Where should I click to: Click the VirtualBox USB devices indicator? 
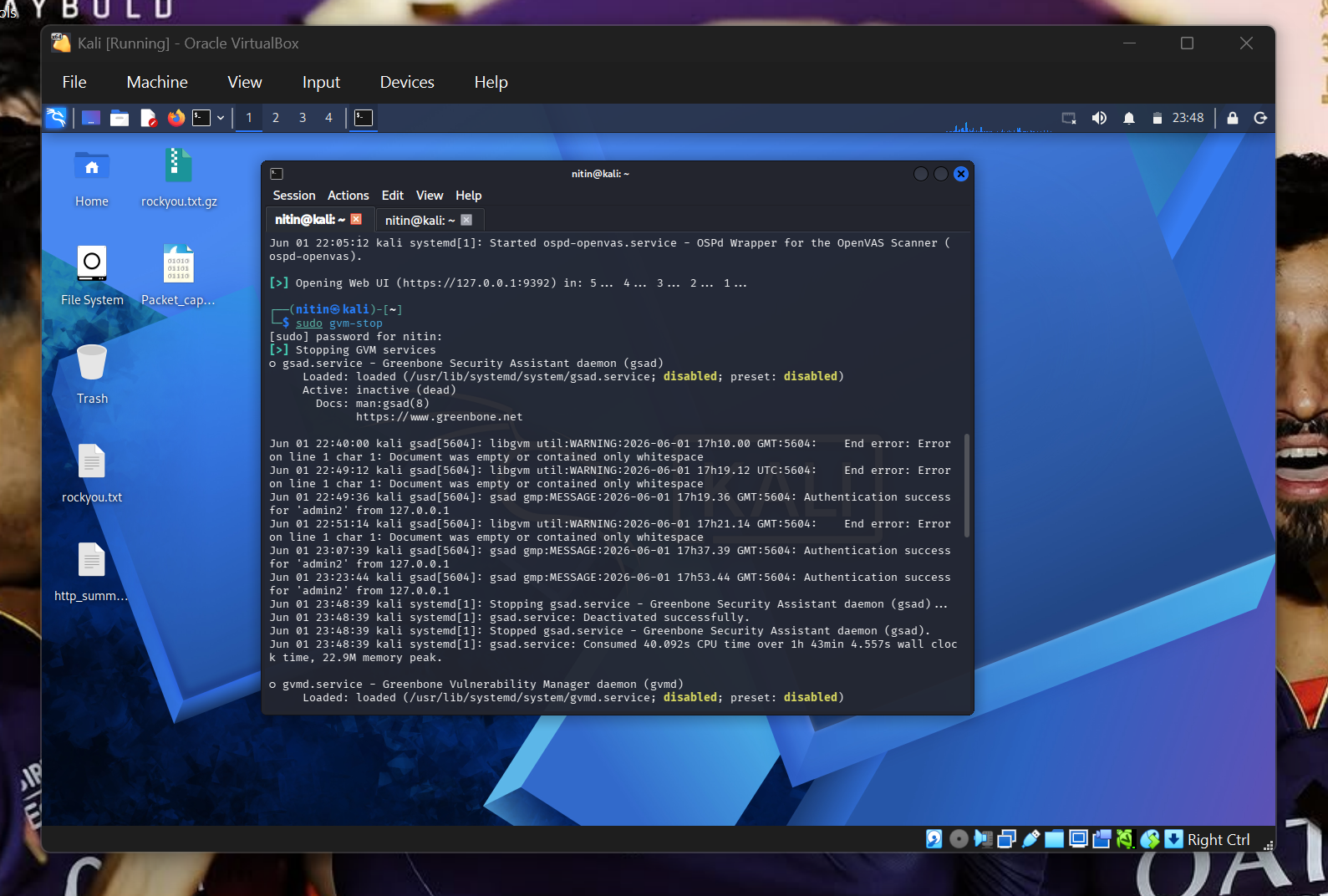click(x=1031, y=839)
